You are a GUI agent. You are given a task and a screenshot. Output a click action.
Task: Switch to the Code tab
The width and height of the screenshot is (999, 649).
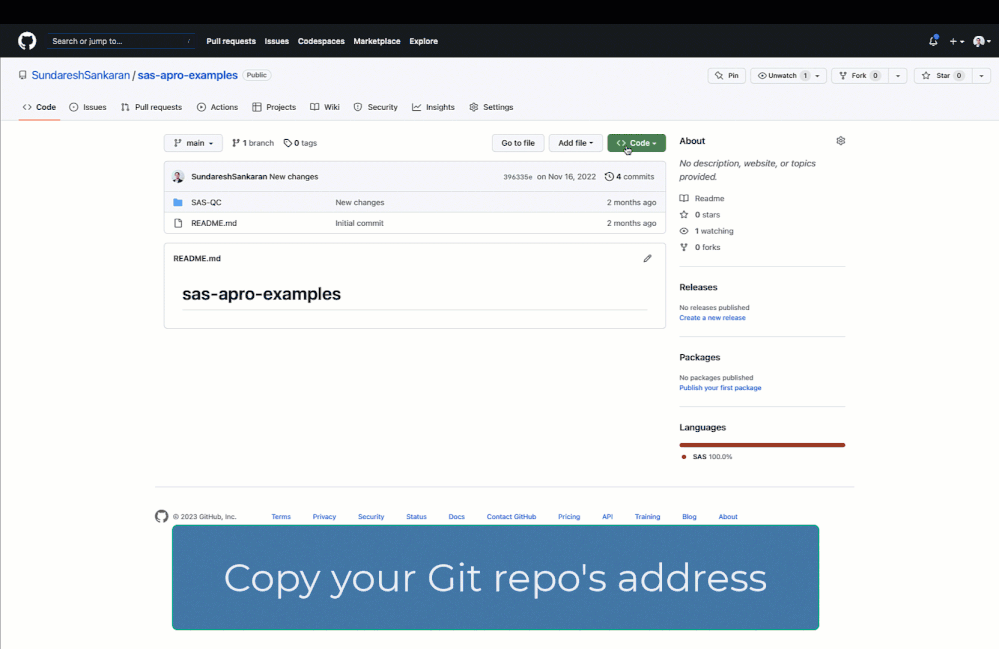[x=39, y=107]
